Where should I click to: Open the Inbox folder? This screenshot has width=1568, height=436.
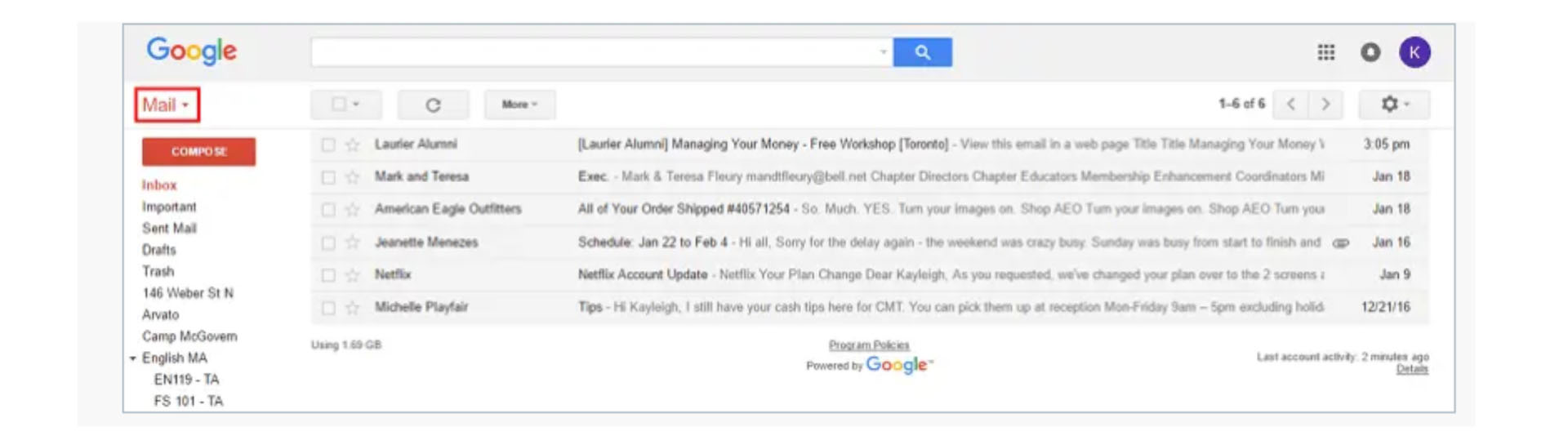[159, 185]
